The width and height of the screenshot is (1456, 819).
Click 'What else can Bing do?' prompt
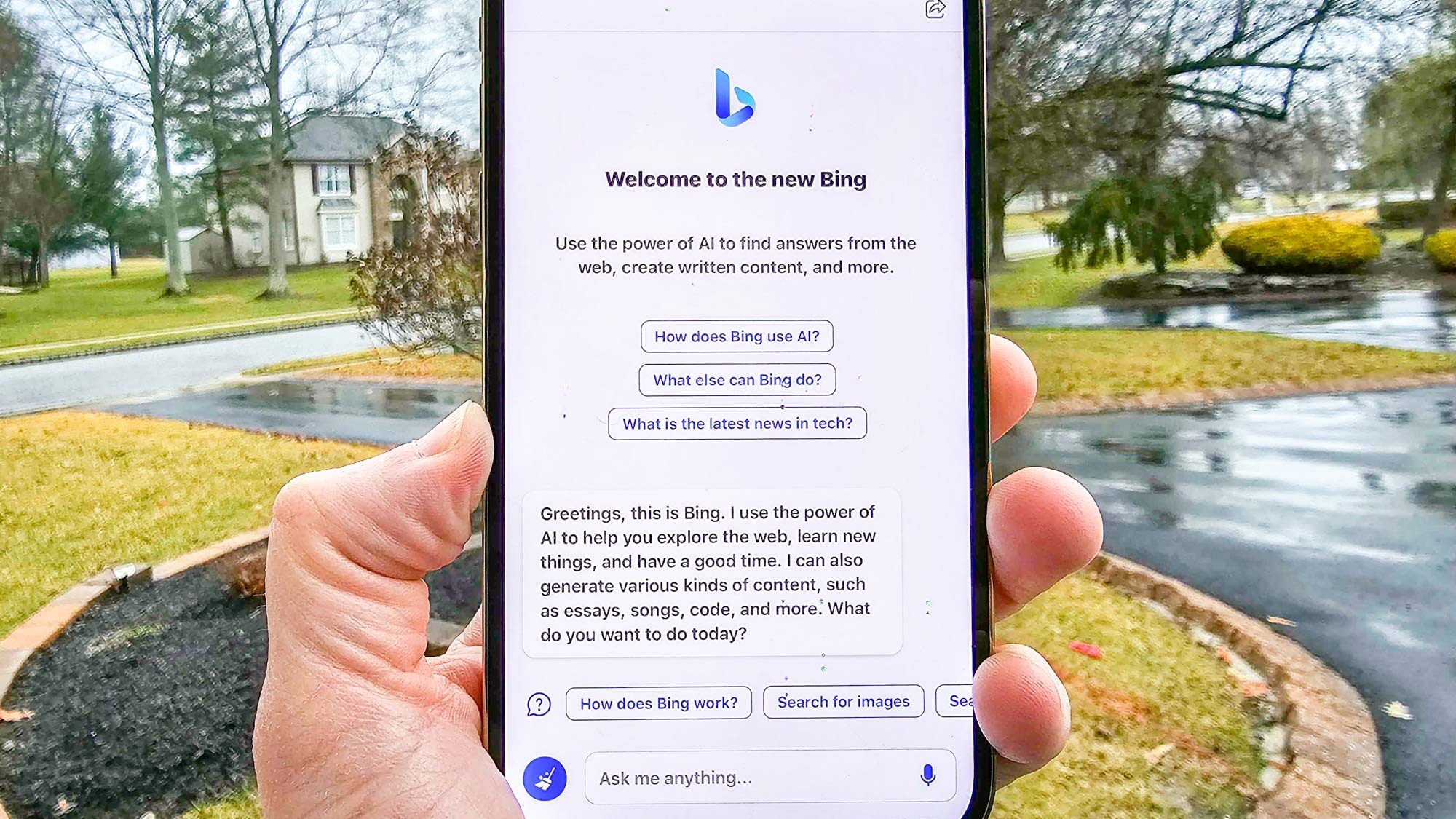[737, 379]
